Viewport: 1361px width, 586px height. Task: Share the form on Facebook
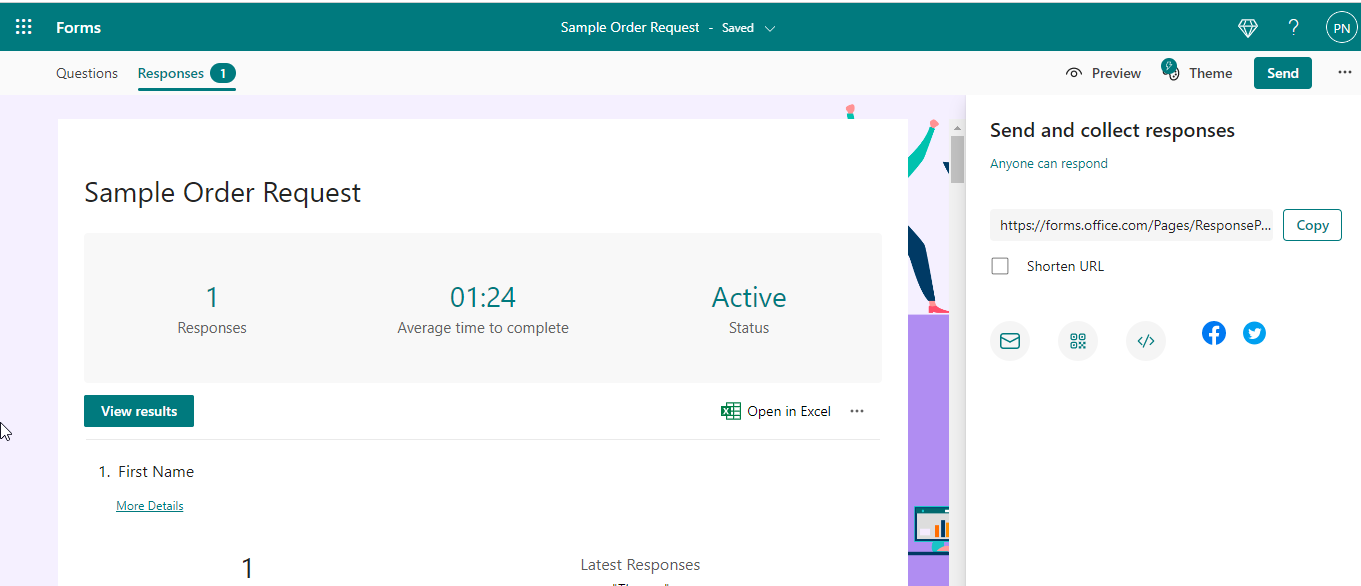1214,333
